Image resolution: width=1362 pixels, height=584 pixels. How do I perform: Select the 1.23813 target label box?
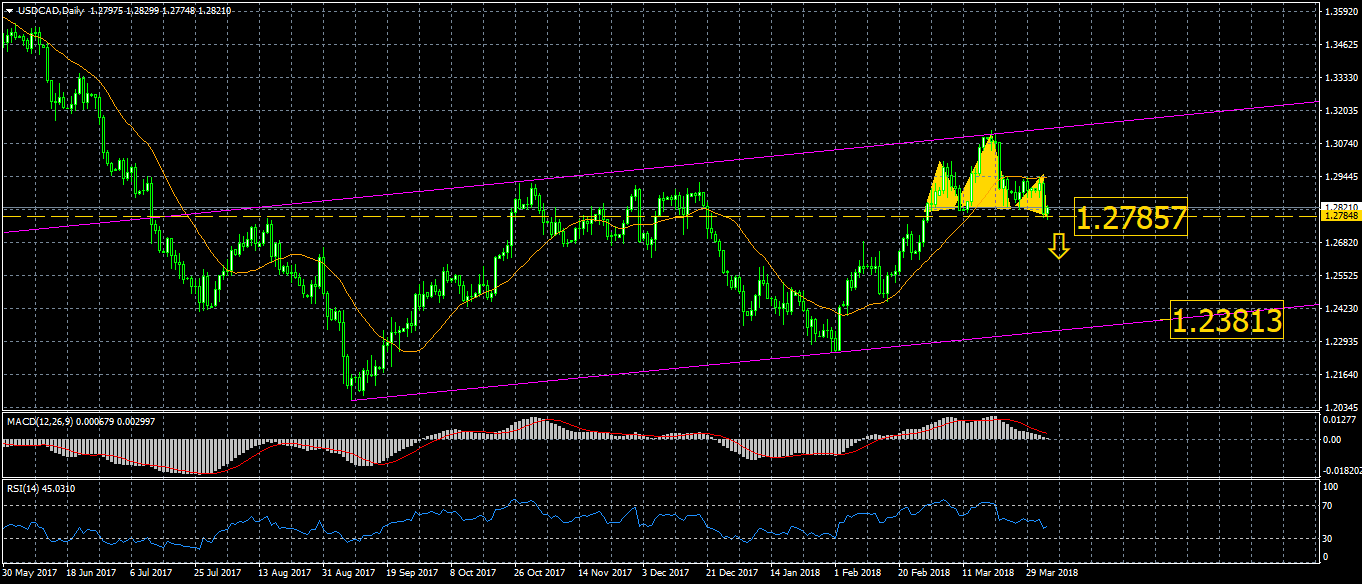click(x=1226, y=321)
